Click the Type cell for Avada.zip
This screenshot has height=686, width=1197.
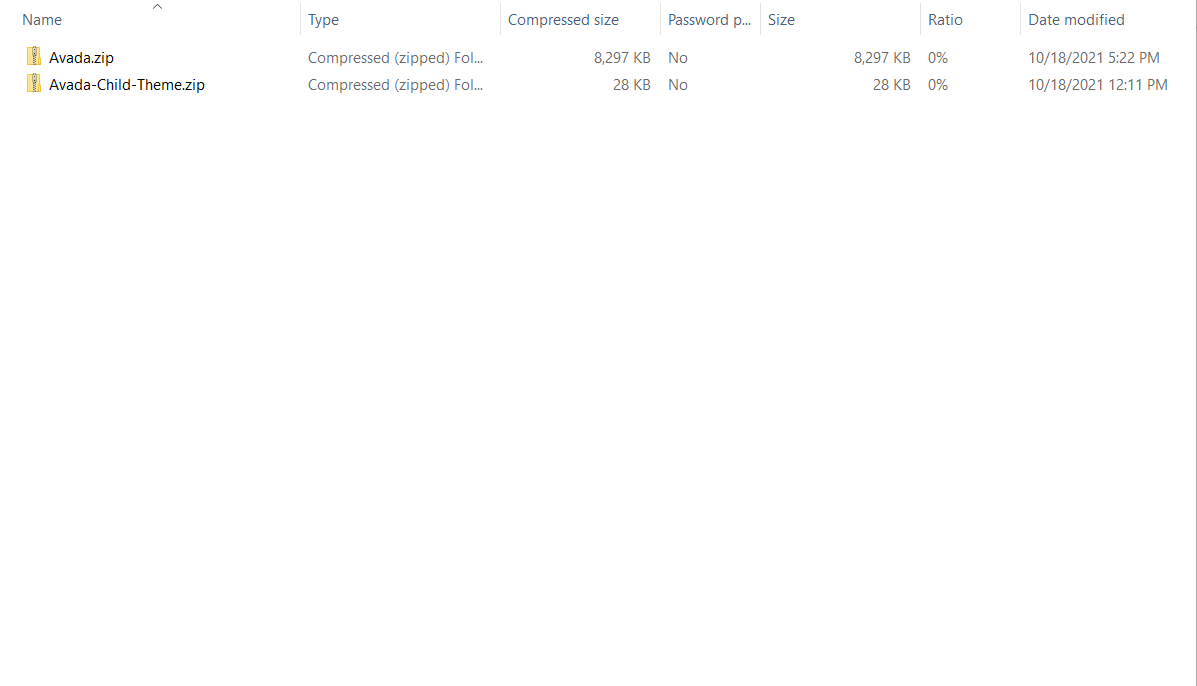395,58
